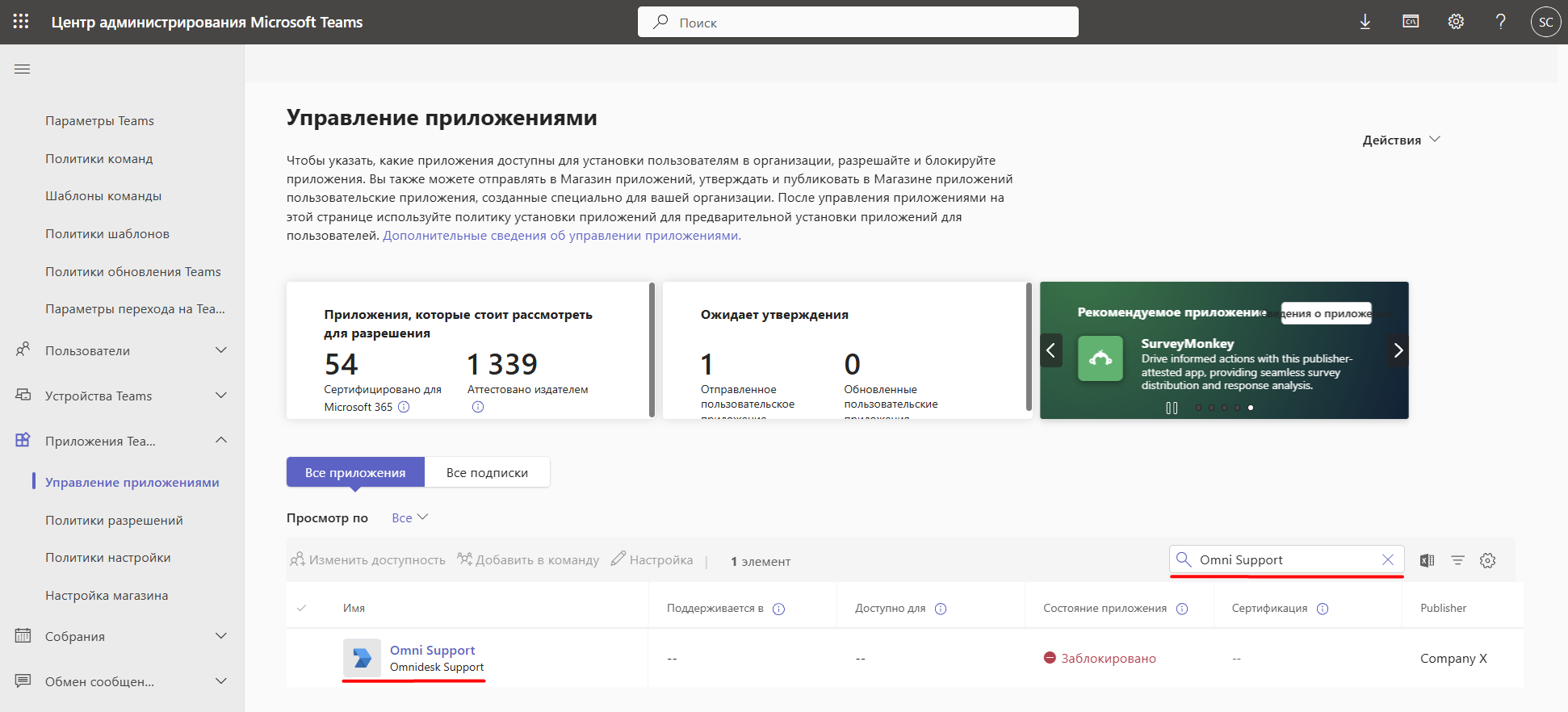
Task: Open column settings gear icon
Action: point(1488,560)
